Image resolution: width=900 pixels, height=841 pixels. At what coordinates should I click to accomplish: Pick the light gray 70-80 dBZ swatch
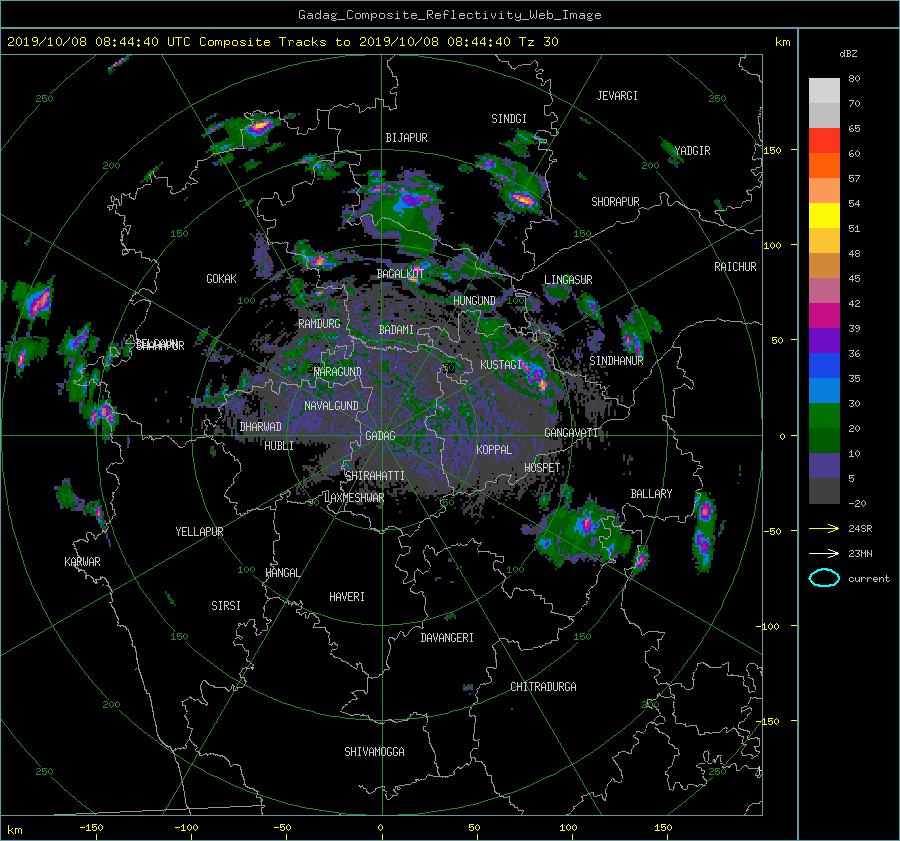(824, 91)
